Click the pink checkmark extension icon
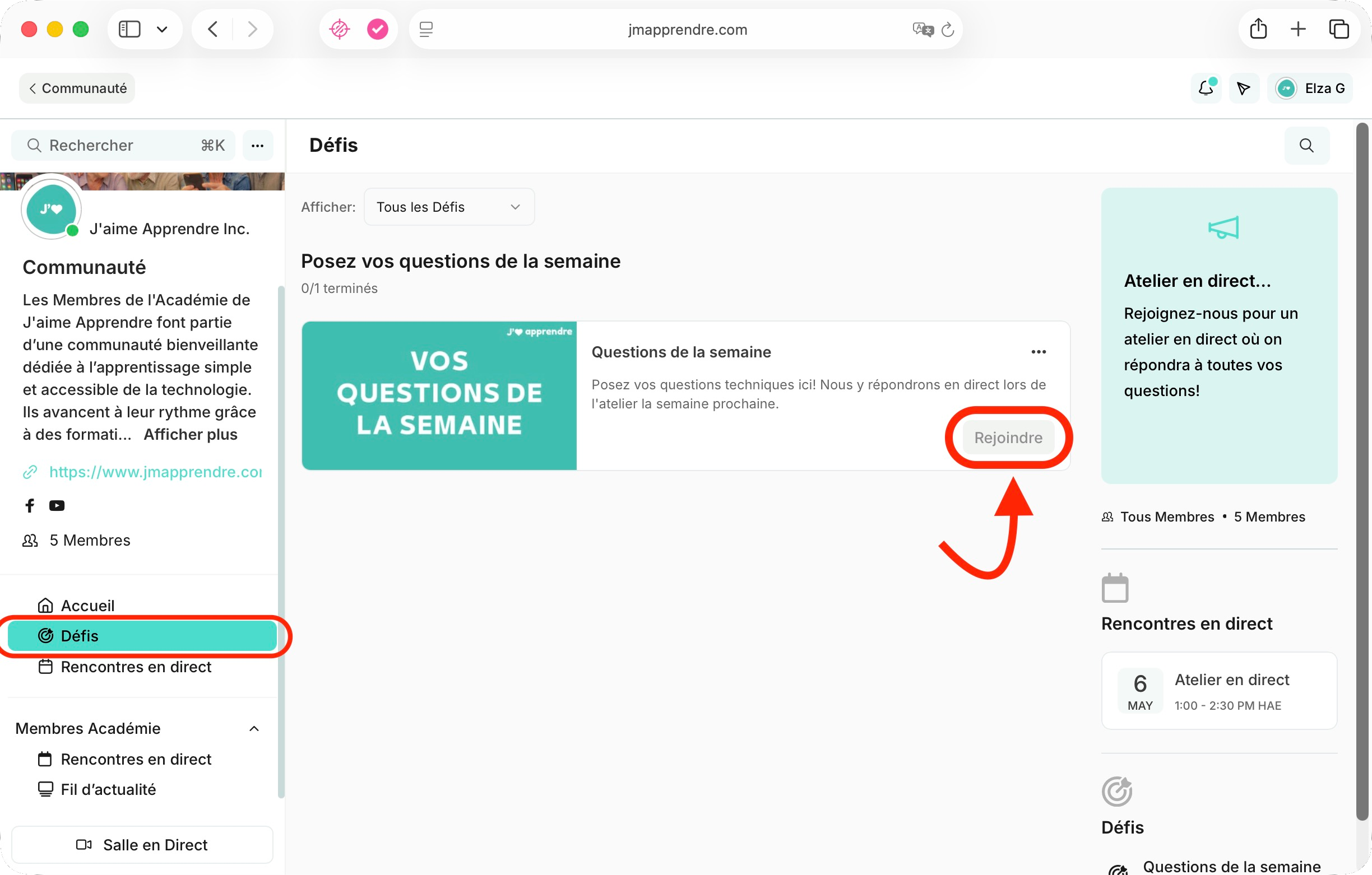 [x=377, y=29]
